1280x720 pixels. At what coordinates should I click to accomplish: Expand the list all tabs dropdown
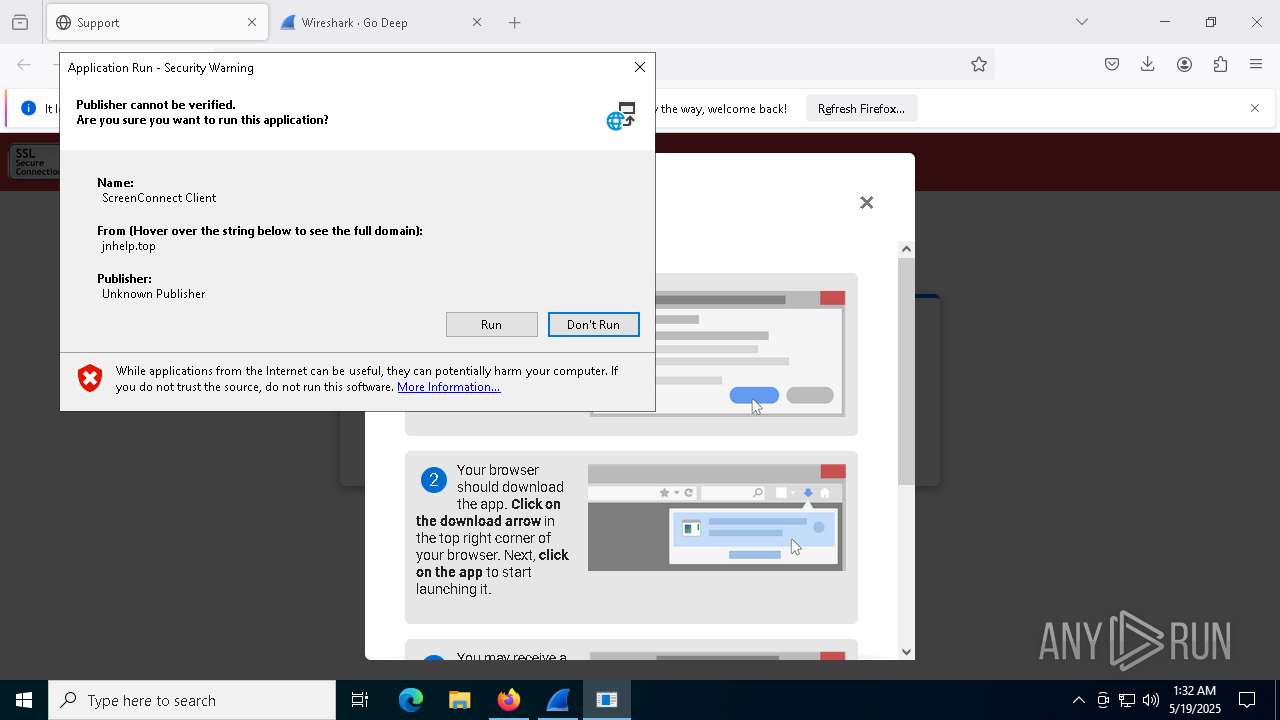point(1081,22)
